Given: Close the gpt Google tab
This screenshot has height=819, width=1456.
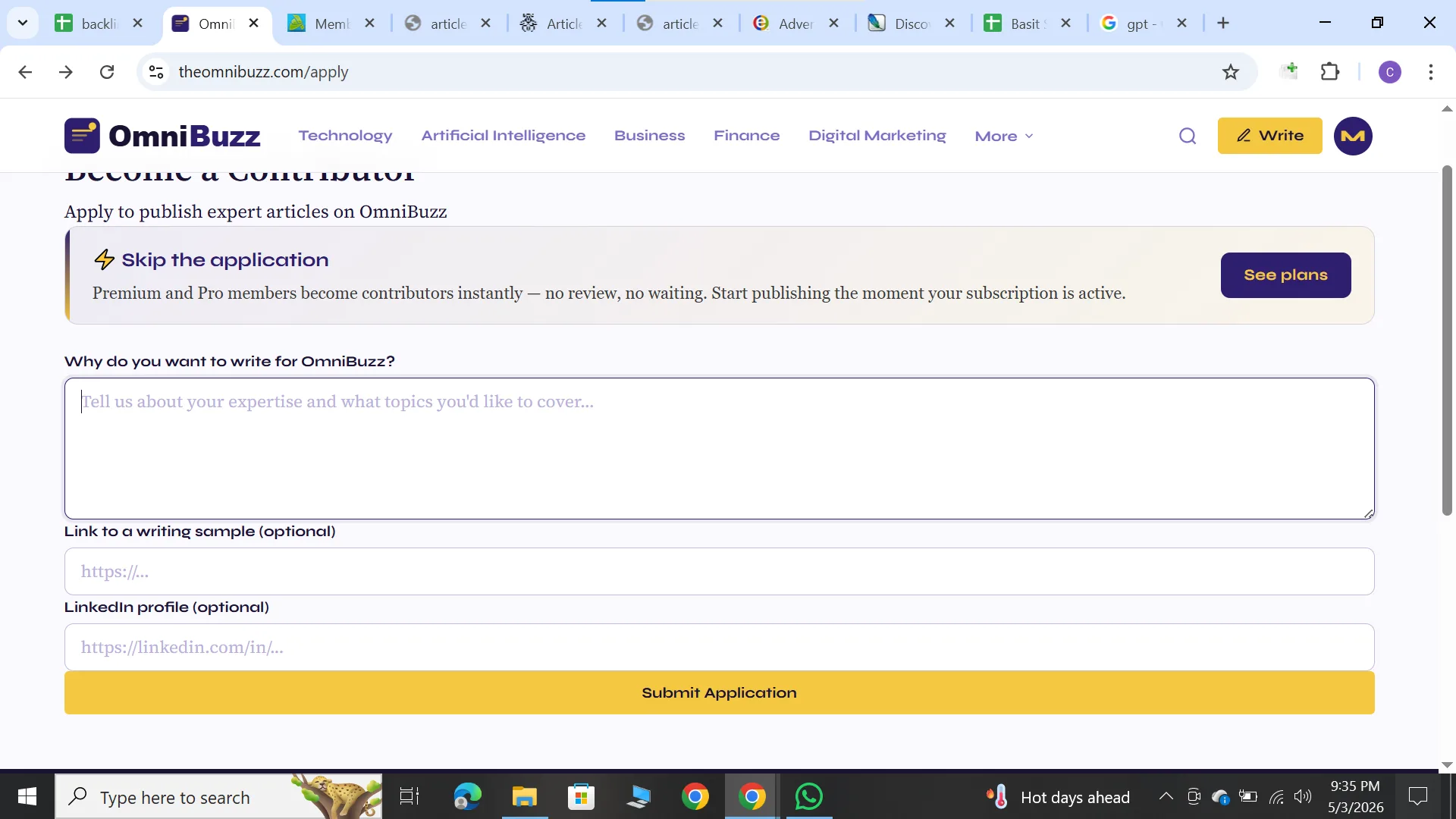Looking at the screenshot, I should click(1181, 24).
